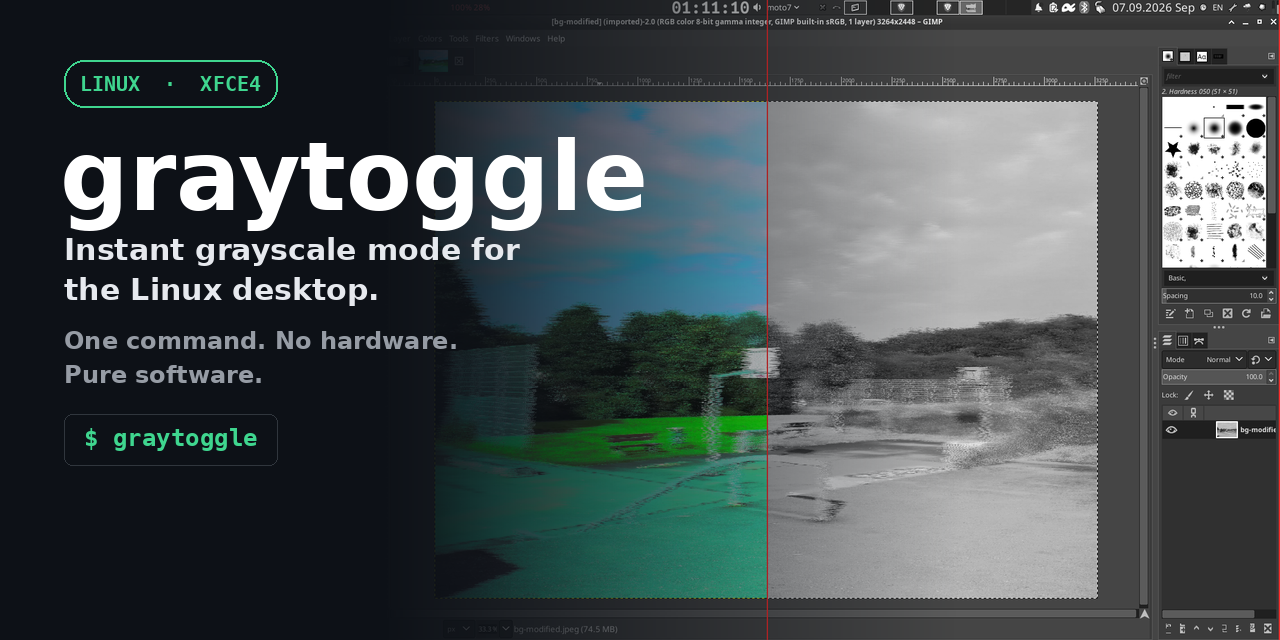Click the EN keyboard layout indicator
Viewport: 1280px width, 640px height.
1218,7
